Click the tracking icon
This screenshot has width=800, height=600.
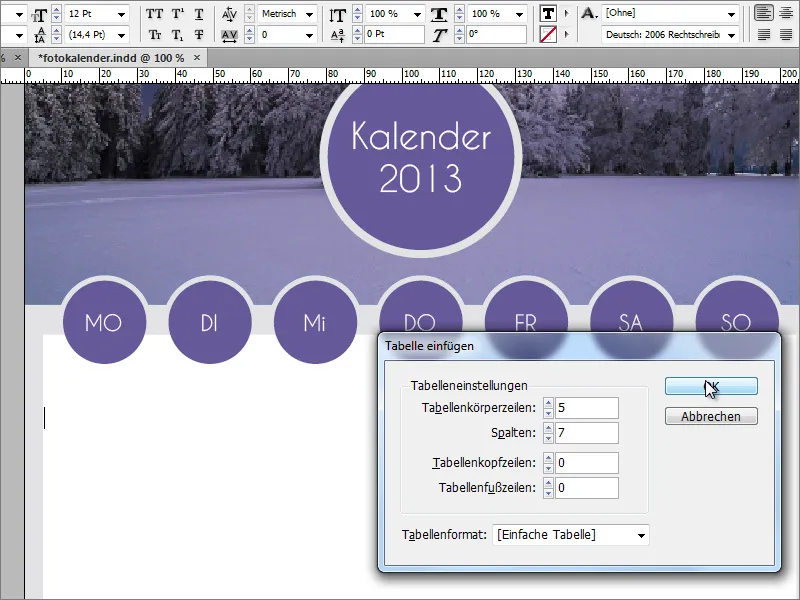(230, 36)
